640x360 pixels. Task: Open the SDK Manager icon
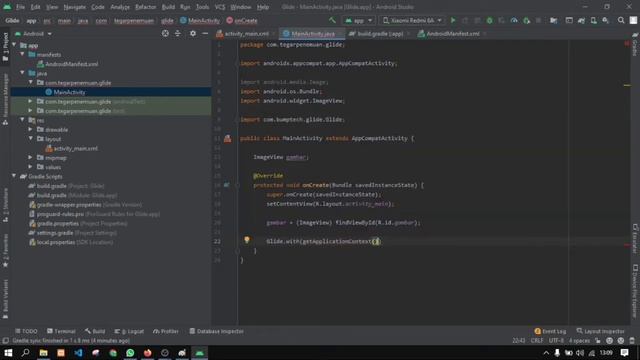click(x=606, y=20)
